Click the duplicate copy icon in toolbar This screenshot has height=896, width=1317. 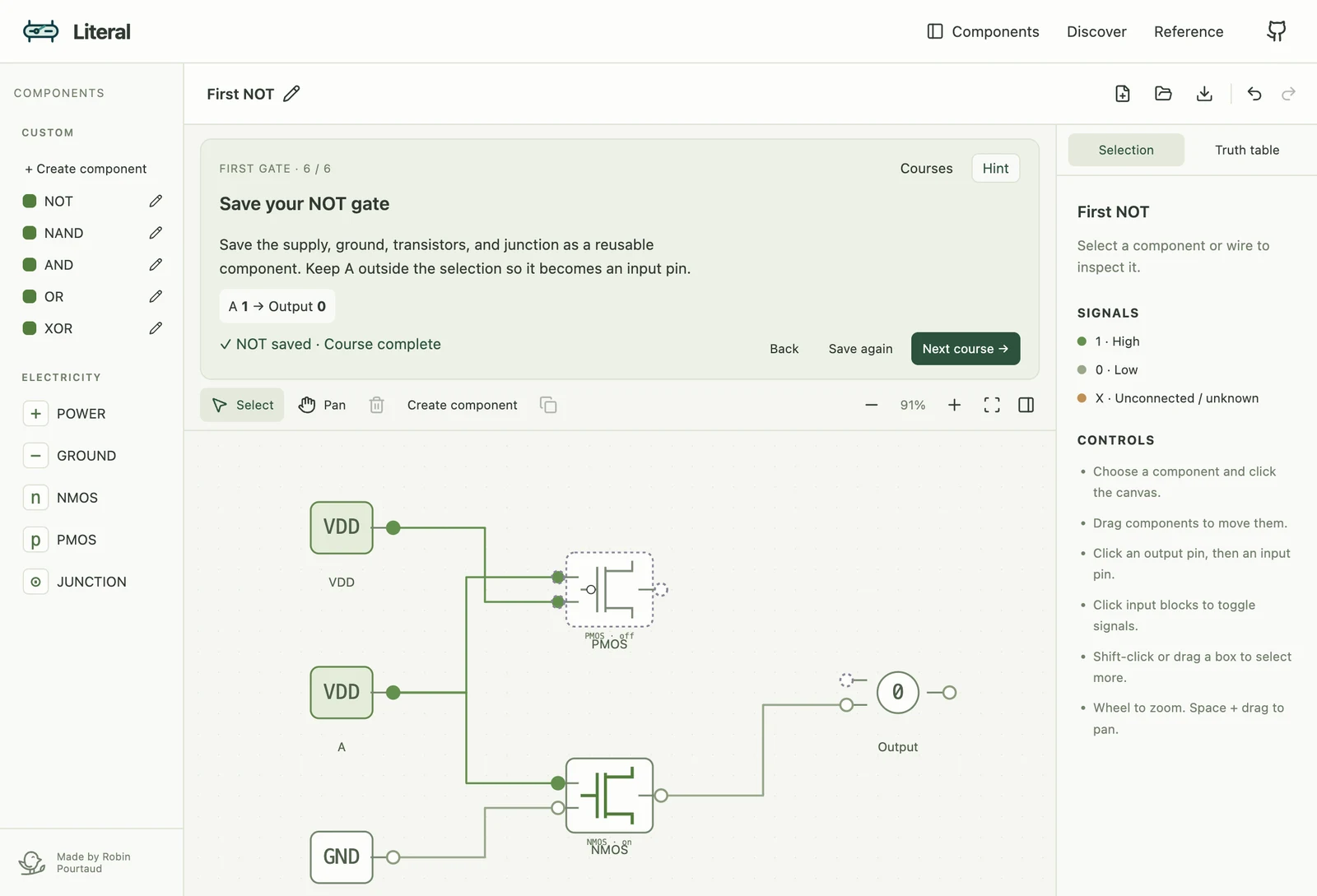548,405
